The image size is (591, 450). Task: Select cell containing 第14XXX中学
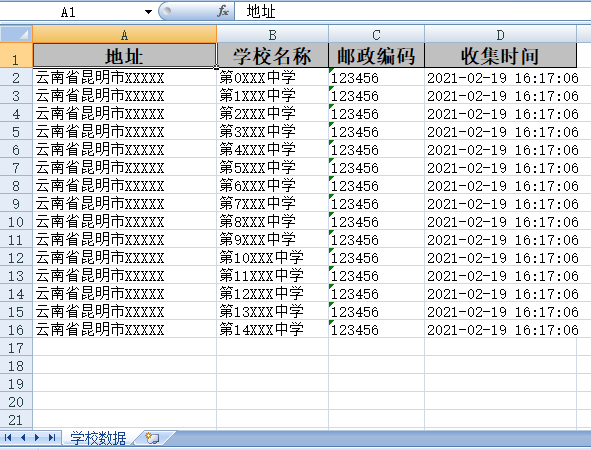273,329
